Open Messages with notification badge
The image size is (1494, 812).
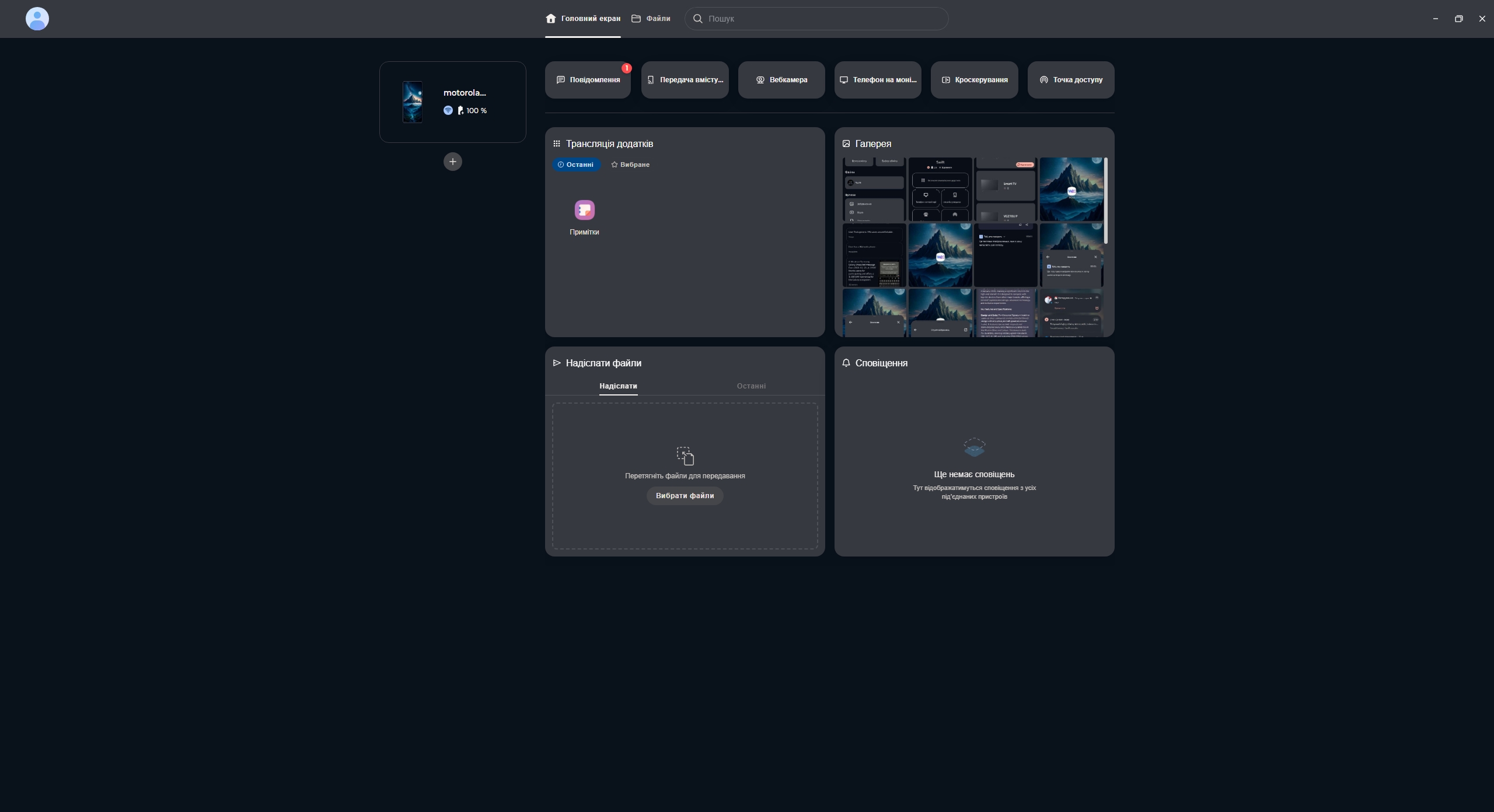pos(588,80)
